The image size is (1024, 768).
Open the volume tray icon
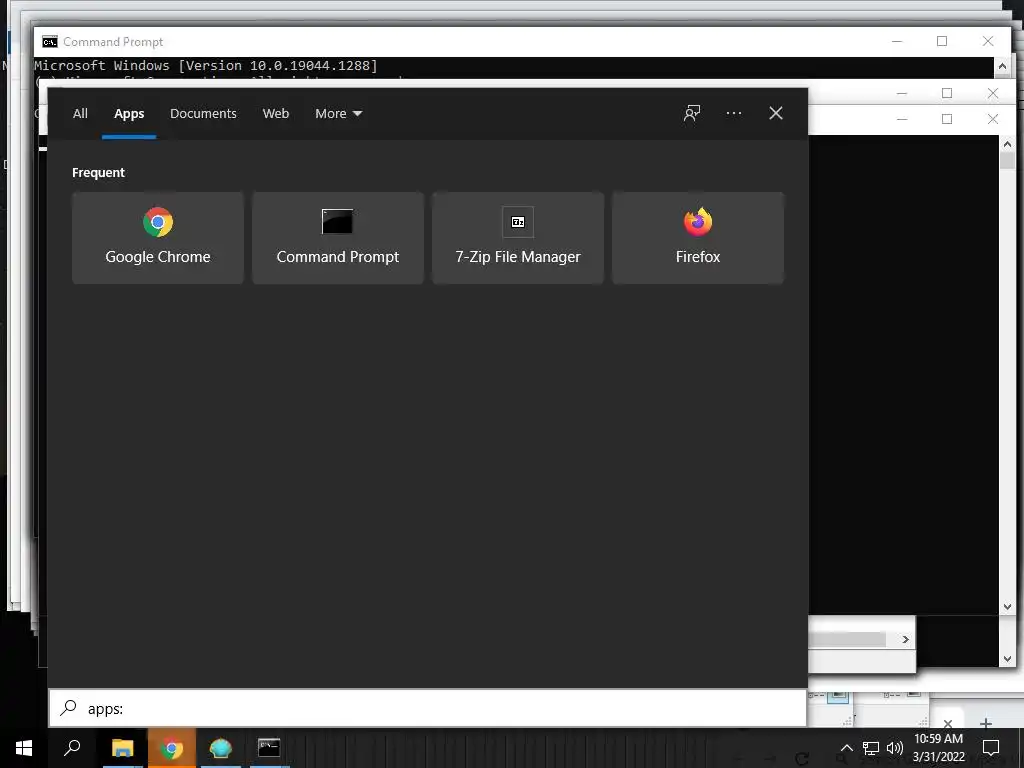click(x=895, y=748)
